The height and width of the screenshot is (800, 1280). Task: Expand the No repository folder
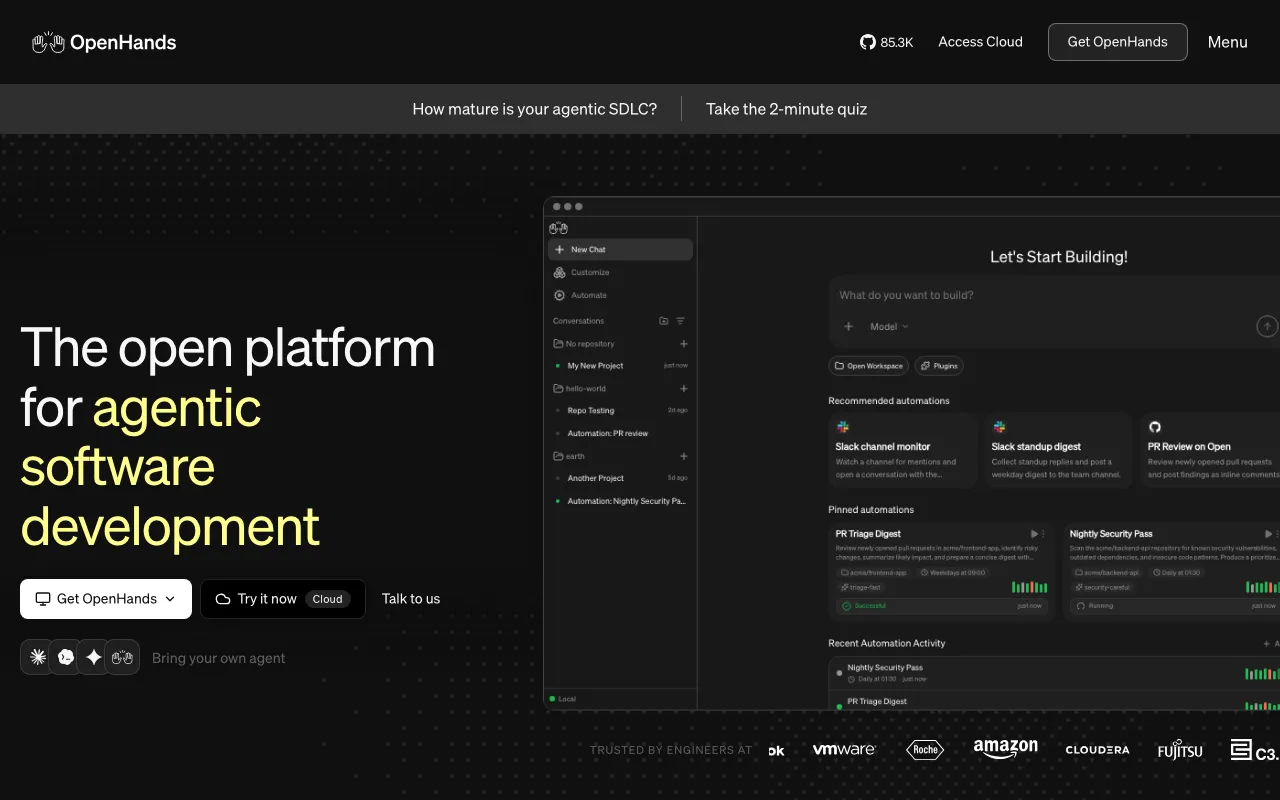585,344
